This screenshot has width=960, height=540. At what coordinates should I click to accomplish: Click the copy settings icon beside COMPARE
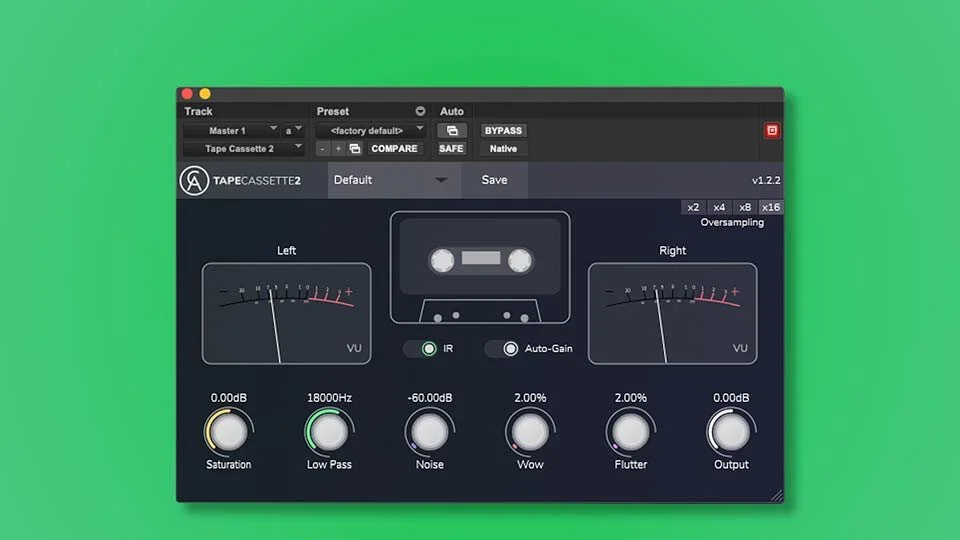pos(354,149)
